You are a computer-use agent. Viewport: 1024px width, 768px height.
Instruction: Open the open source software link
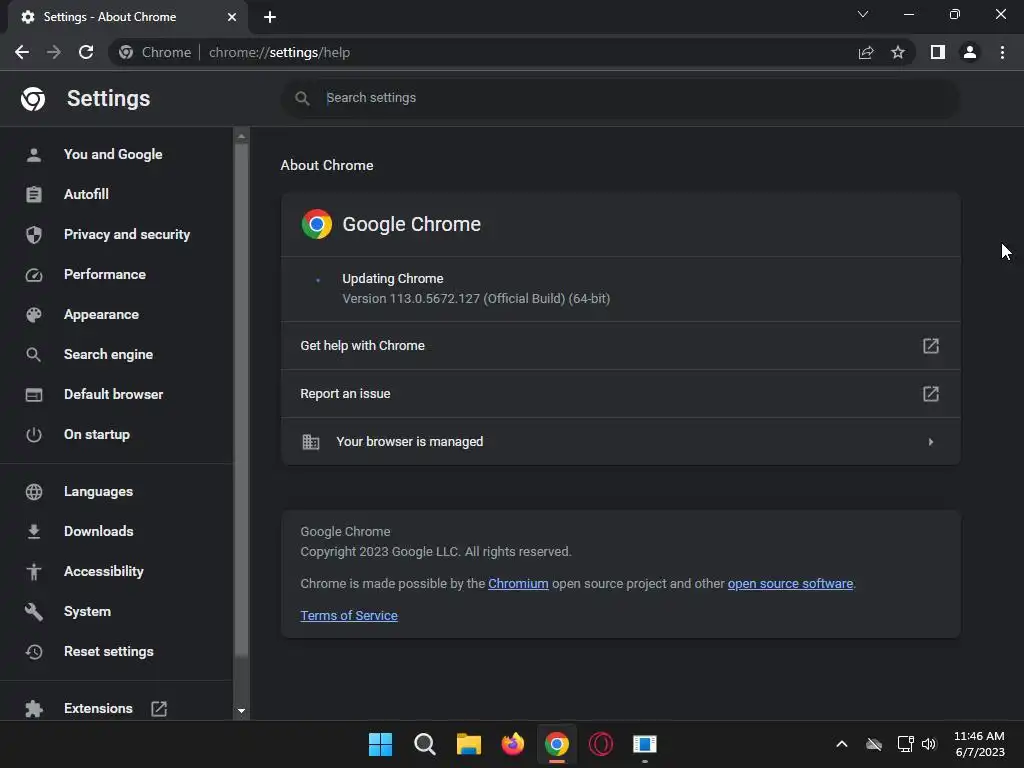[x=790, y=583]
